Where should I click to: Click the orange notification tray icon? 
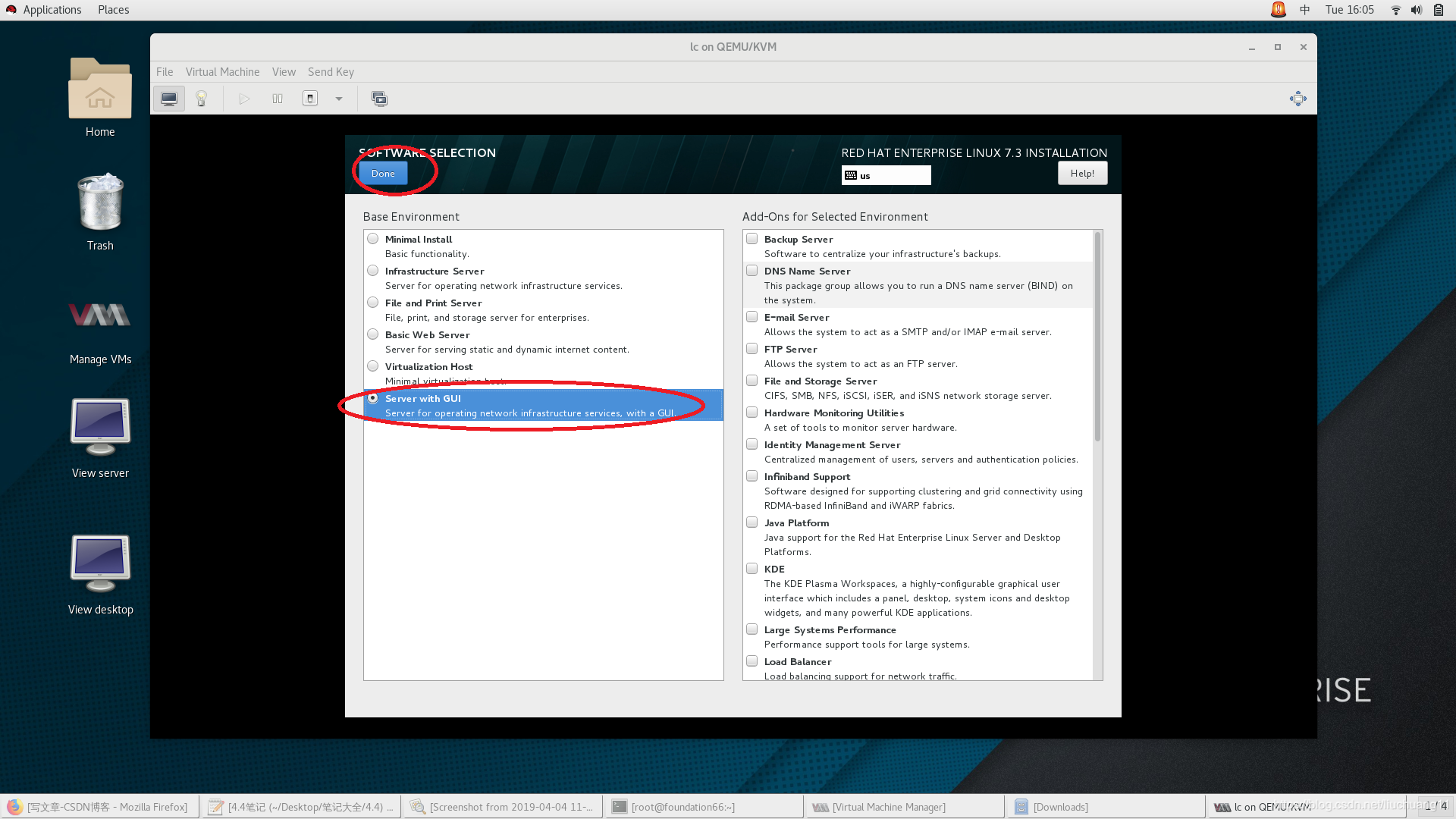[x=1279, y=10]
